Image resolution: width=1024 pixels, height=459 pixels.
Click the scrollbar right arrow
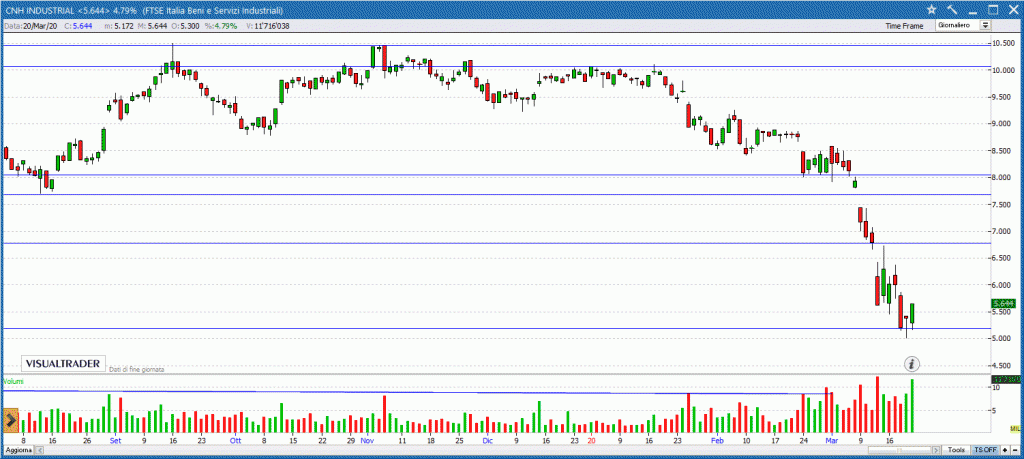(x=937, y=451)
